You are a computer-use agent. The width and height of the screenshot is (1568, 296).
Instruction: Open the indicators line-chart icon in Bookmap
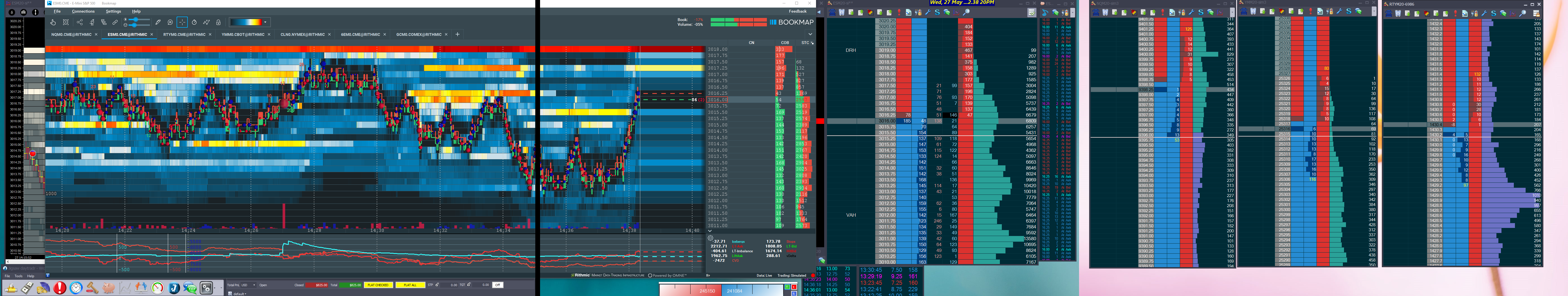pyautogui.click(x=206, y=22)
